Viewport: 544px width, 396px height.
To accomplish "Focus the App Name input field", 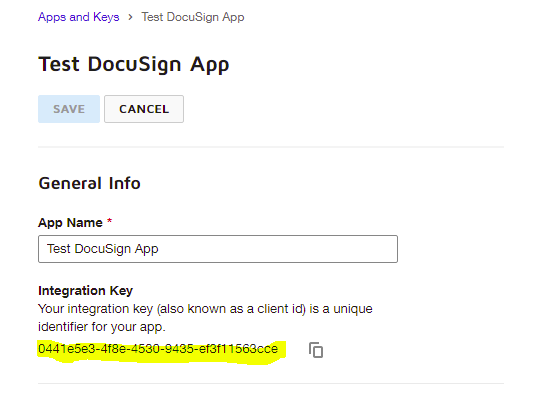I will (x=218, y=249).
